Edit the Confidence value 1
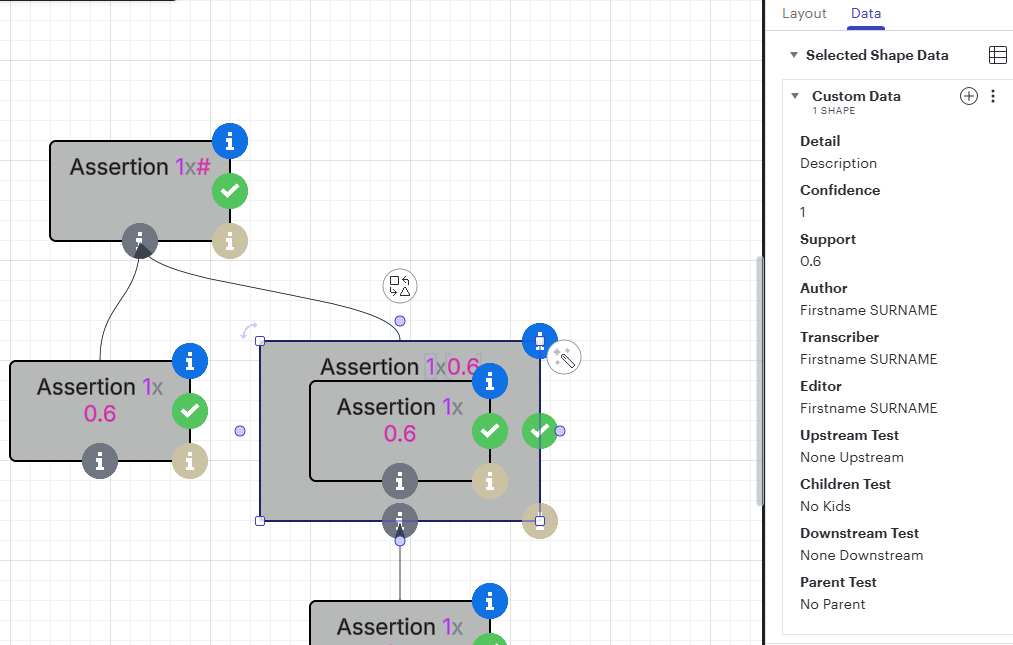 click(803, 213)
